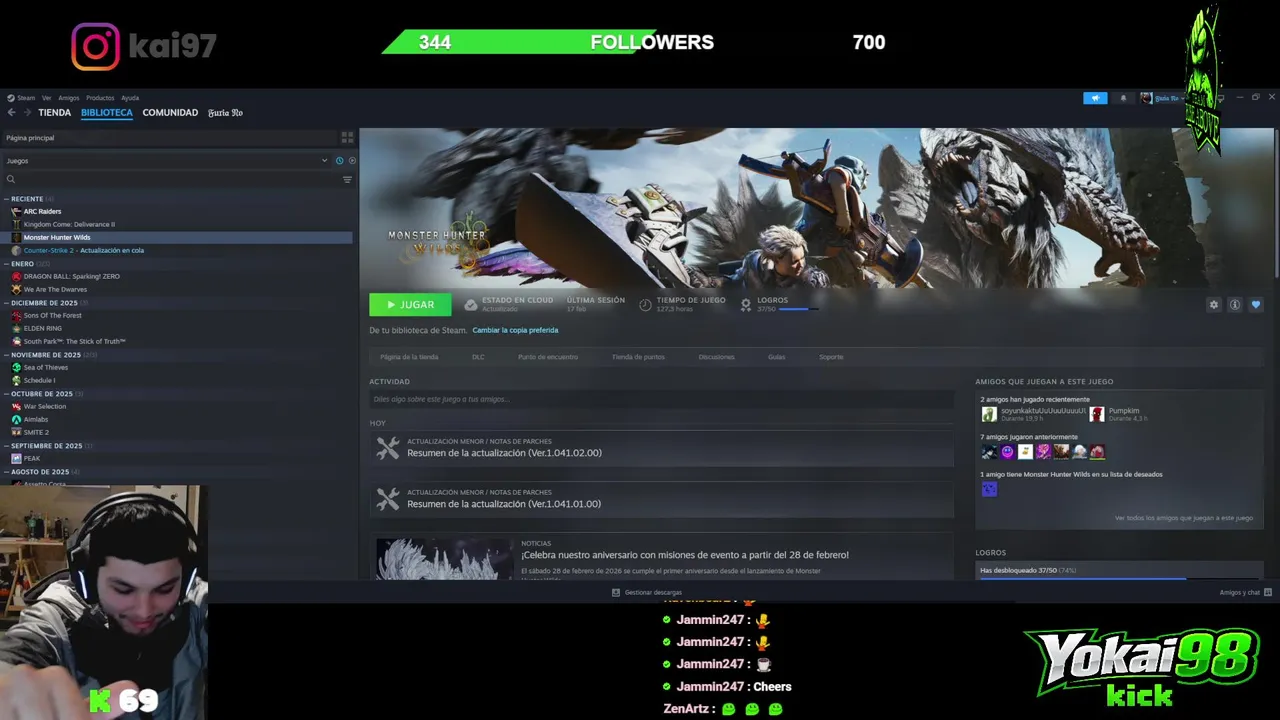The height and width of the screenshot is (720, 1280).
Task: Select Kingdom Come: Deliverance II
Action: [69, 225]
